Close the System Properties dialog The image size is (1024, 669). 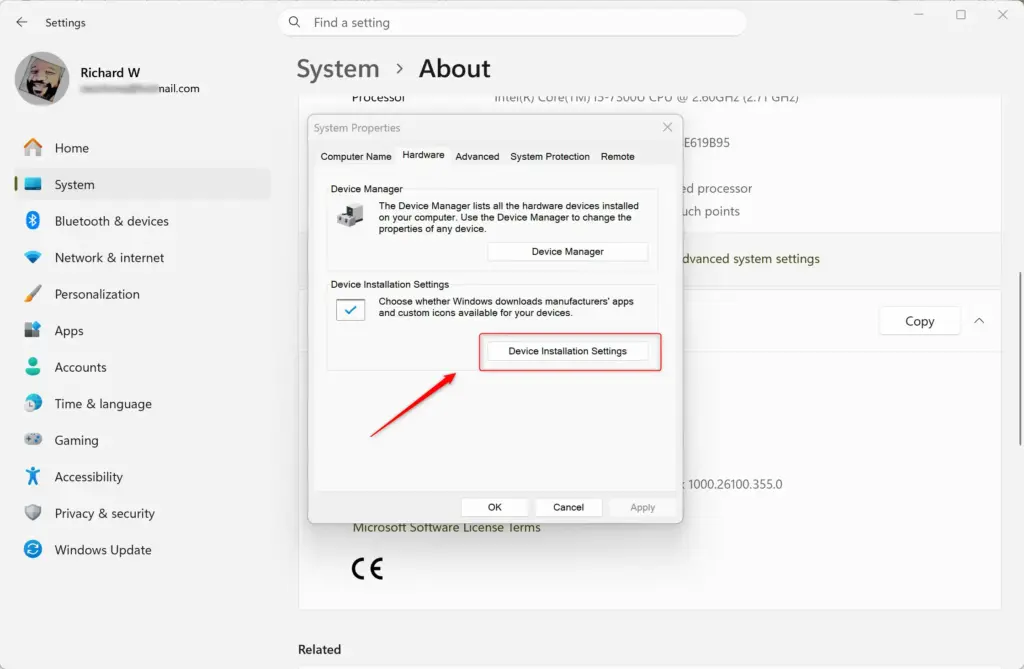click(667, 127)
